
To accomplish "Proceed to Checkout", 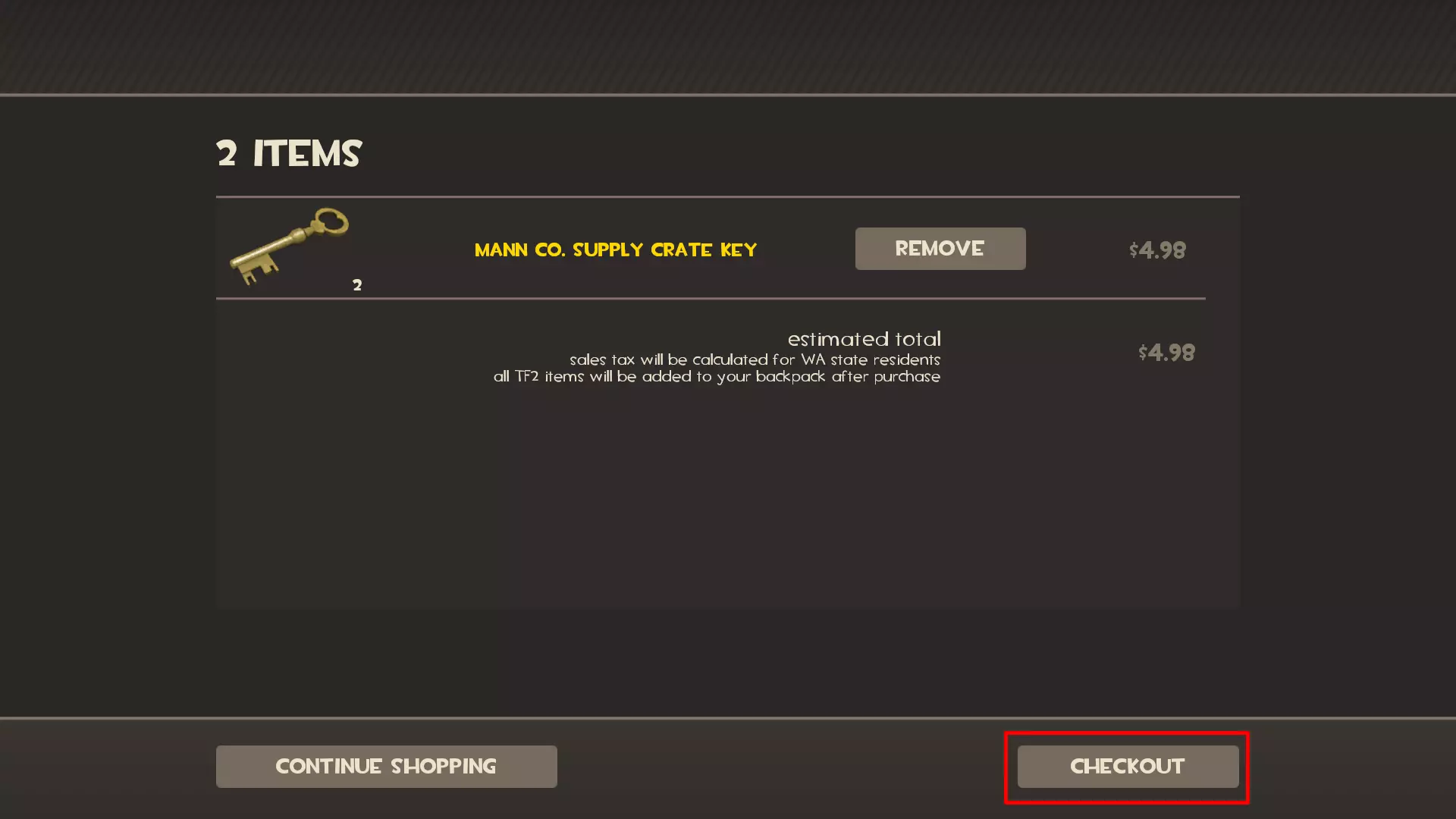I will [1128, 767].
